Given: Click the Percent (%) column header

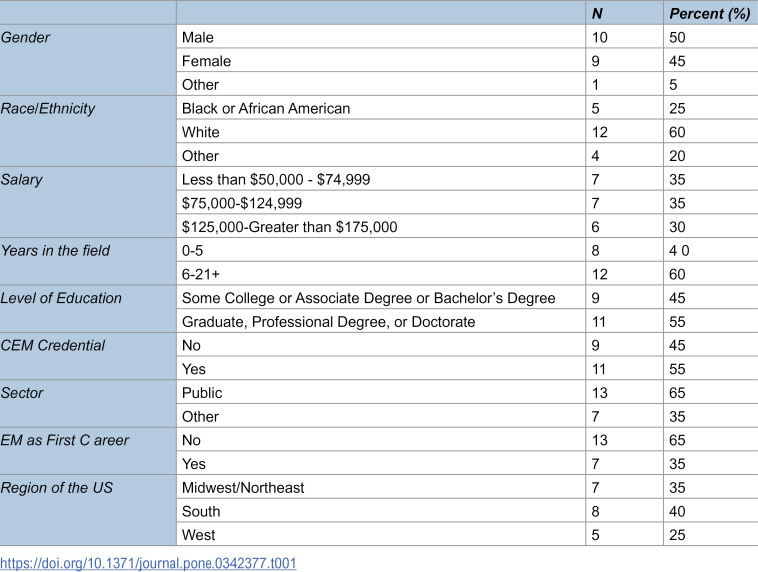Looking at the screenshot, I should click(x=709, y=14).
